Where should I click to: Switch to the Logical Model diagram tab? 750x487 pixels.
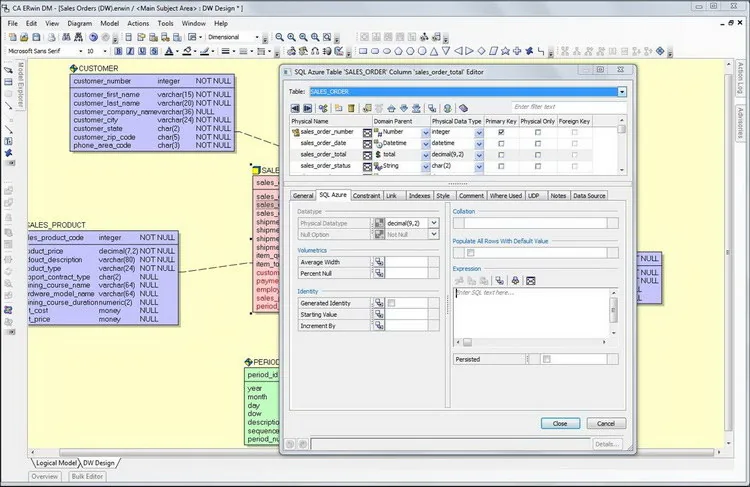[x=56, y=463]
